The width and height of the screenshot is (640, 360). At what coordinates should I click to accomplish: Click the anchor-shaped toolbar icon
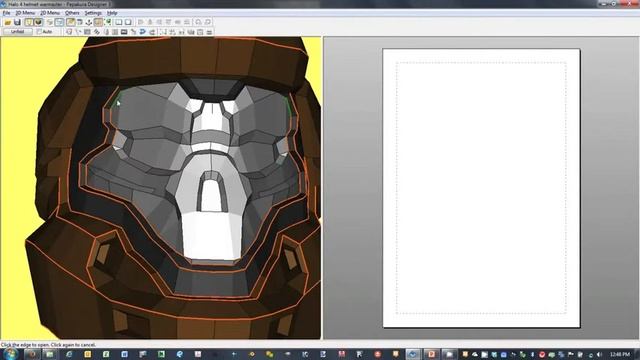coord(89,22)
